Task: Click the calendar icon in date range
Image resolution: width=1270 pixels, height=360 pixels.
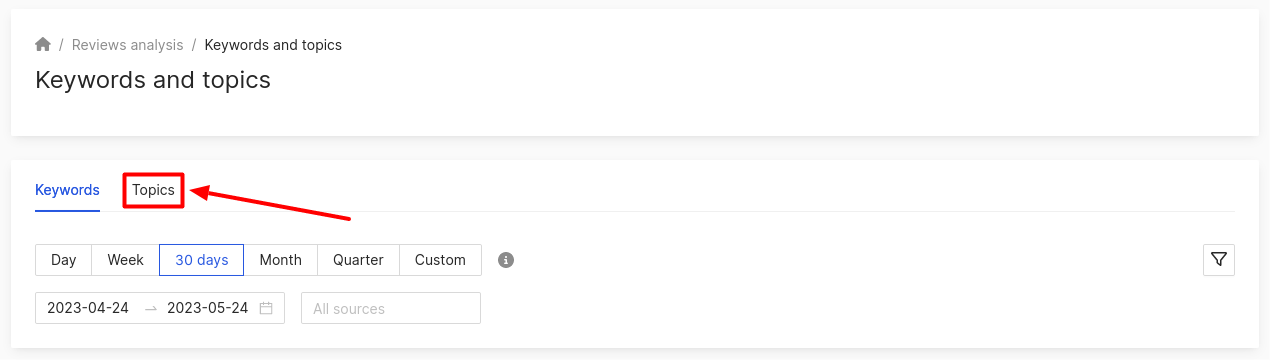Action: point(266,308)
